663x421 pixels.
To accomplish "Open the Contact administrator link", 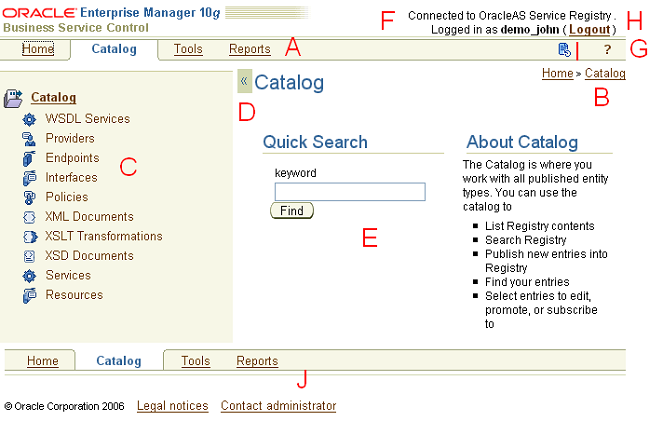I will pyautogui.click(x=278, y=406).
